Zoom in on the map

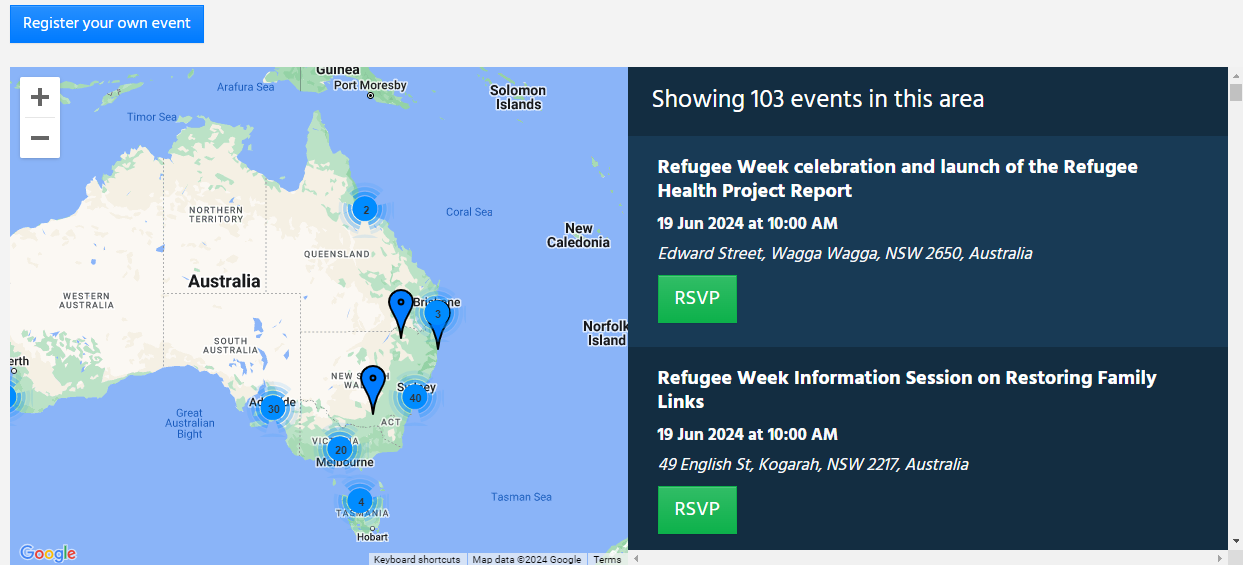[x=40, y=97]
